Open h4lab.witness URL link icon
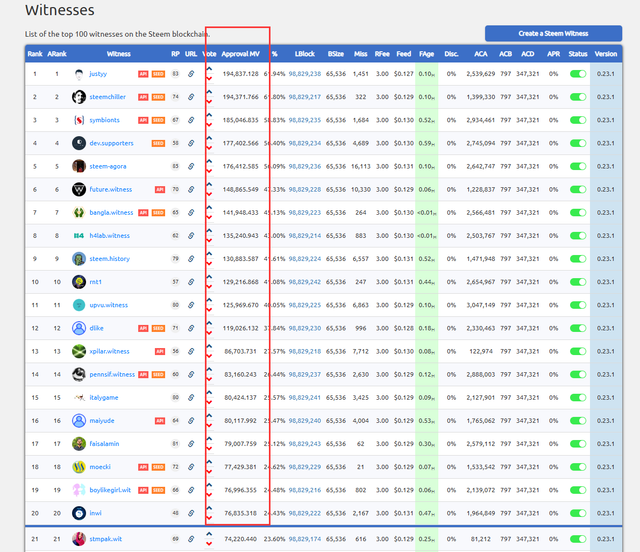640x552 pixels. [191, 236]
